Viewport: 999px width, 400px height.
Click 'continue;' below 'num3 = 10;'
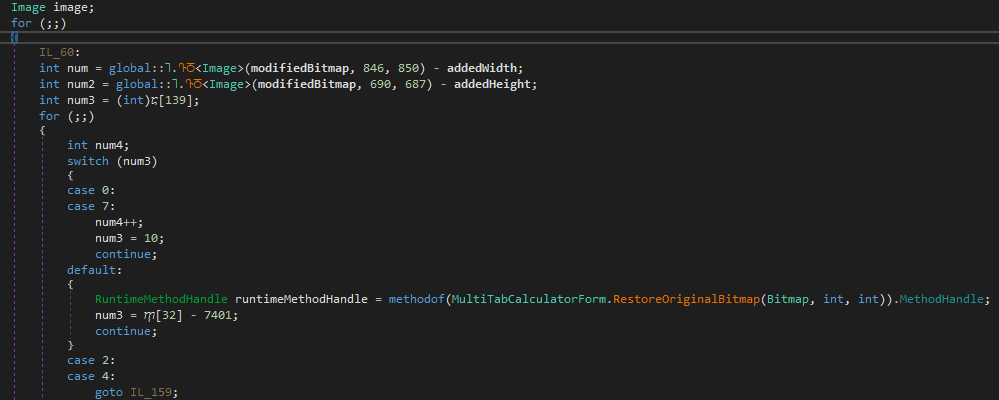126,254
